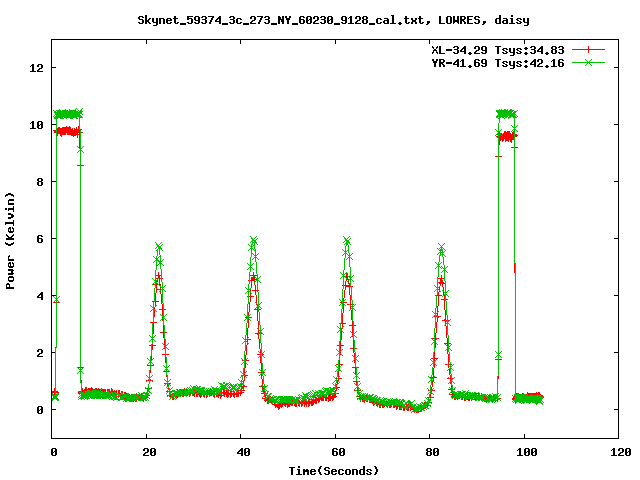Image resolution: width=640 pixels, height=480 pixels.
Task: Select the XL-34.29 Tsys:34.83 legend label
Action: (x=498, y=50)
